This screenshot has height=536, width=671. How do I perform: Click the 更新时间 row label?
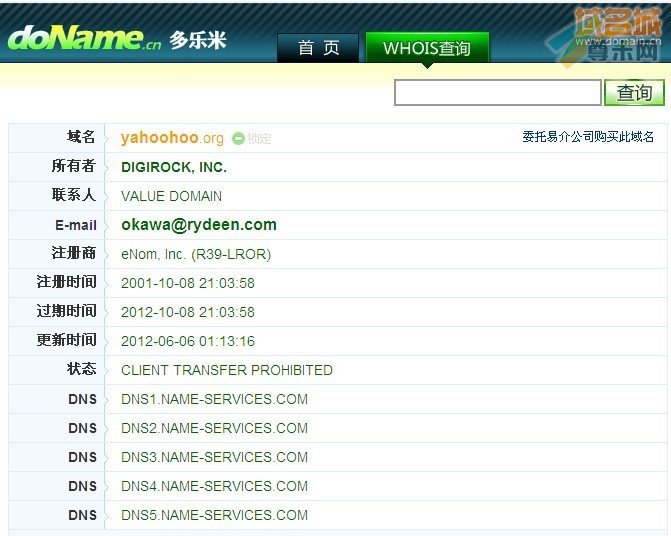point(66,340)
